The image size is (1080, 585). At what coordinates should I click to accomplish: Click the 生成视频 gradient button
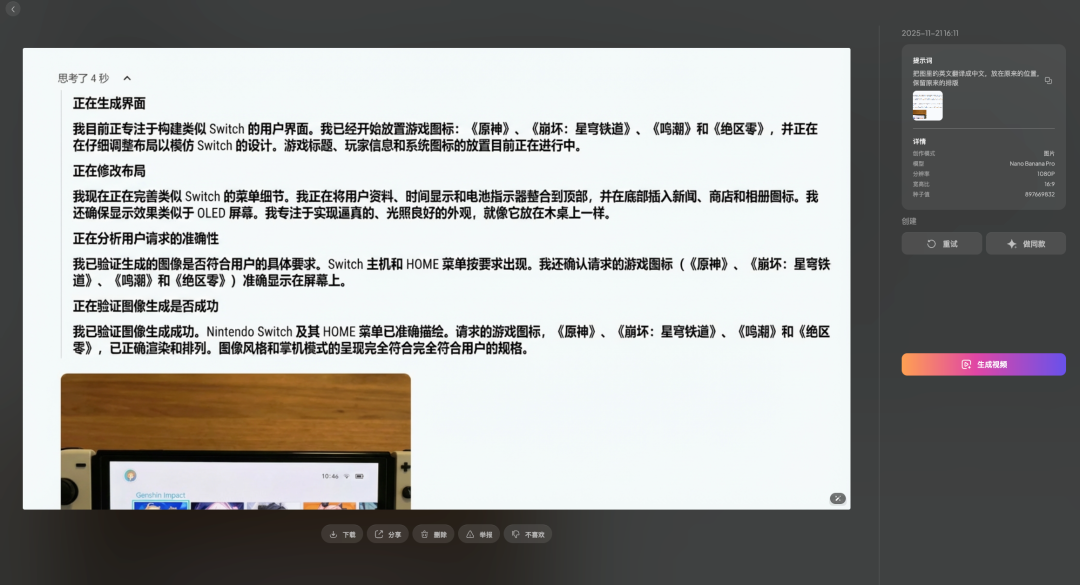pyautogui.click(x=983, y=364)
